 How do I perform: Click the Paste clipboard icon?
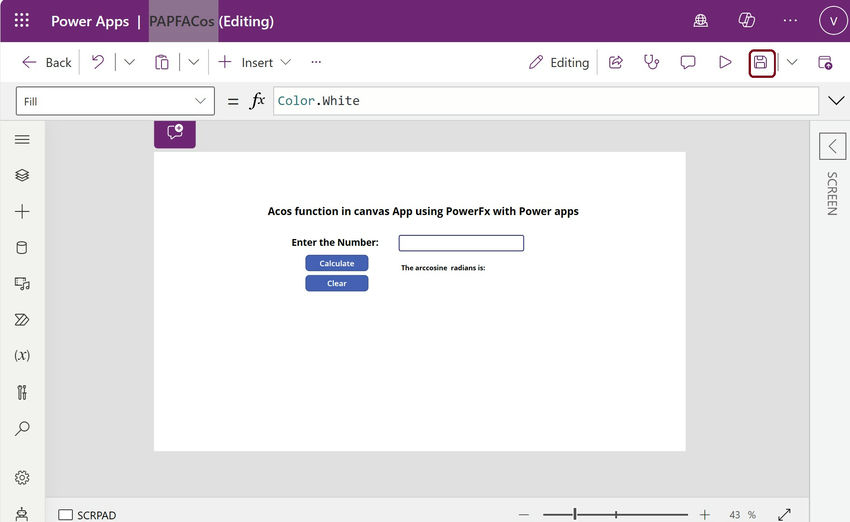[x=162, y=62]
